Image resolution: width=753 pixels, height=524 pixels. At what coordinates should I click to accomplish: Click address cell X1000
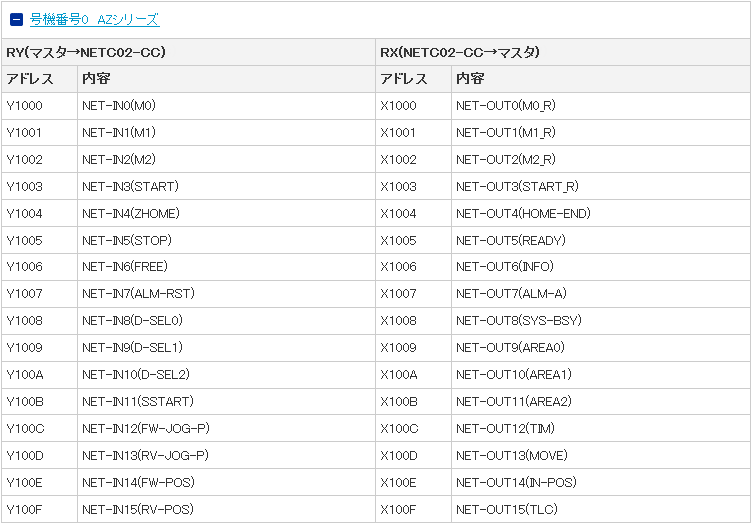398,105
